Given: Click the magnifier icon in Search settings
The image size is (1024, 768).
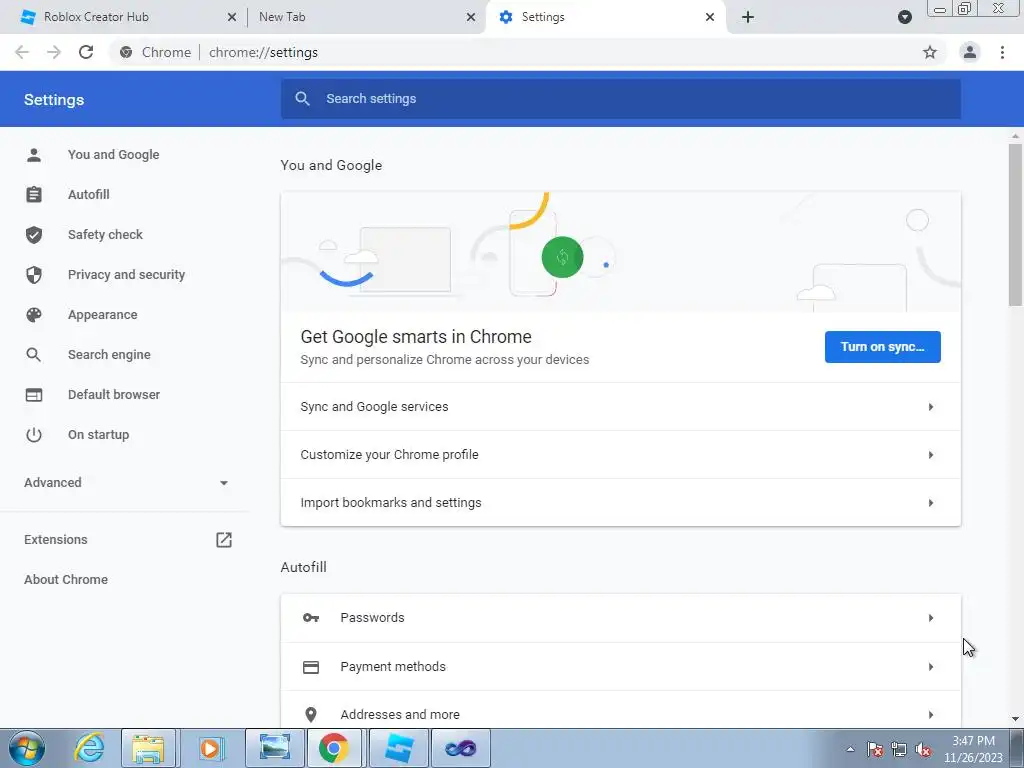Looking at the screenshot, I should (302, 99).
